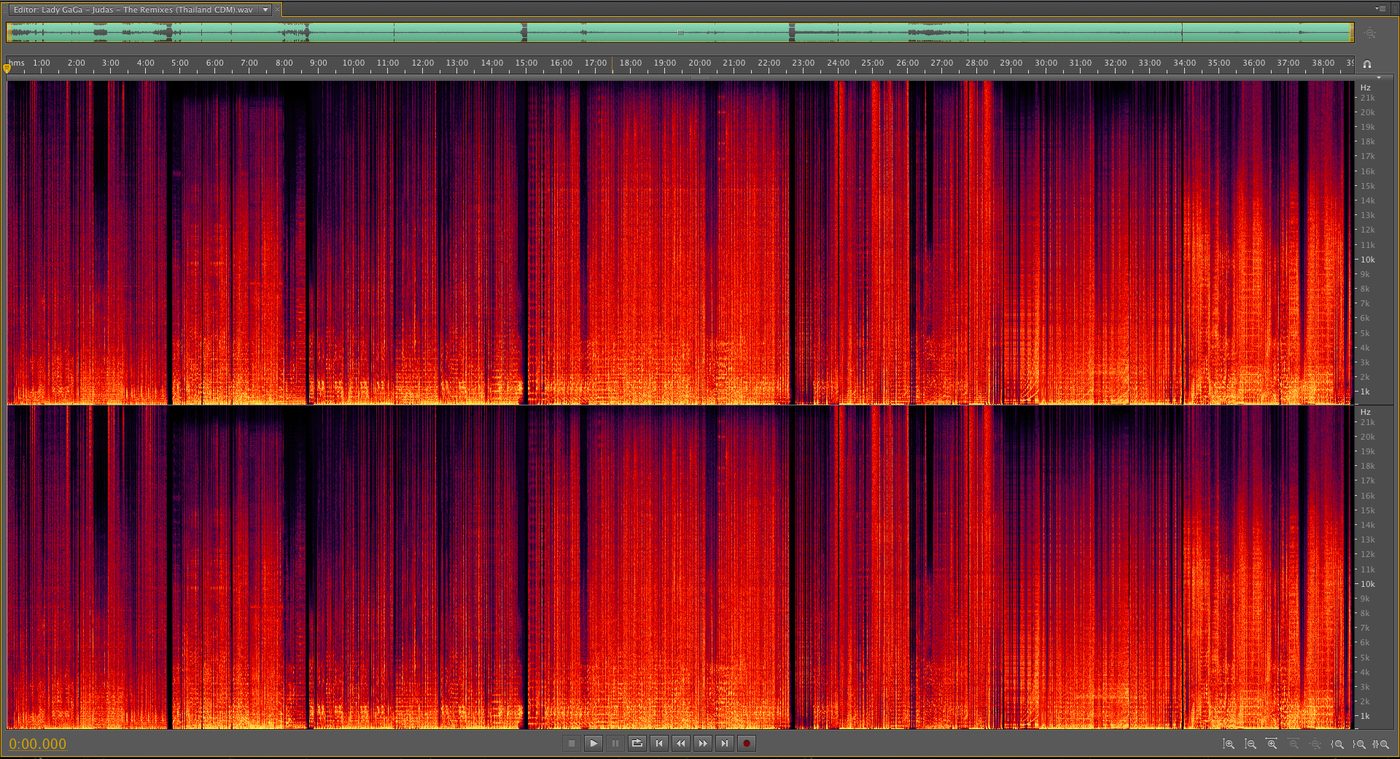This screenshot has height=759, width=1400.
Task: Click the Stop transport button
Action: click(x=571, y=743)
